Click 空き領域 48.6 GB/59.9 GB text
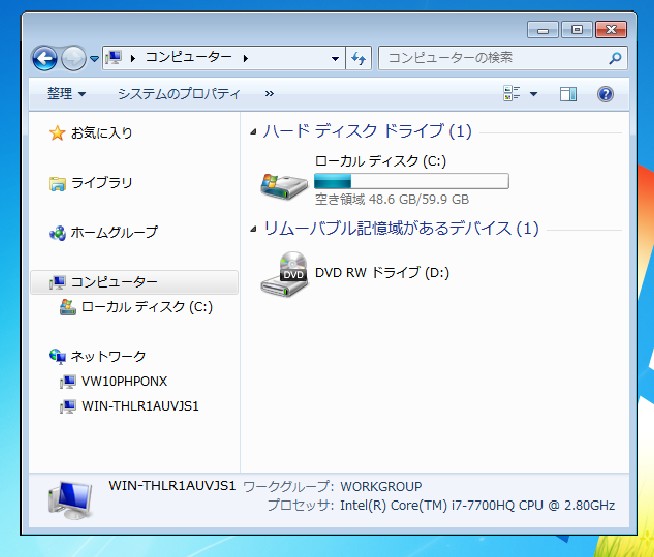This screenshot has height=557, width=654. 391,199
